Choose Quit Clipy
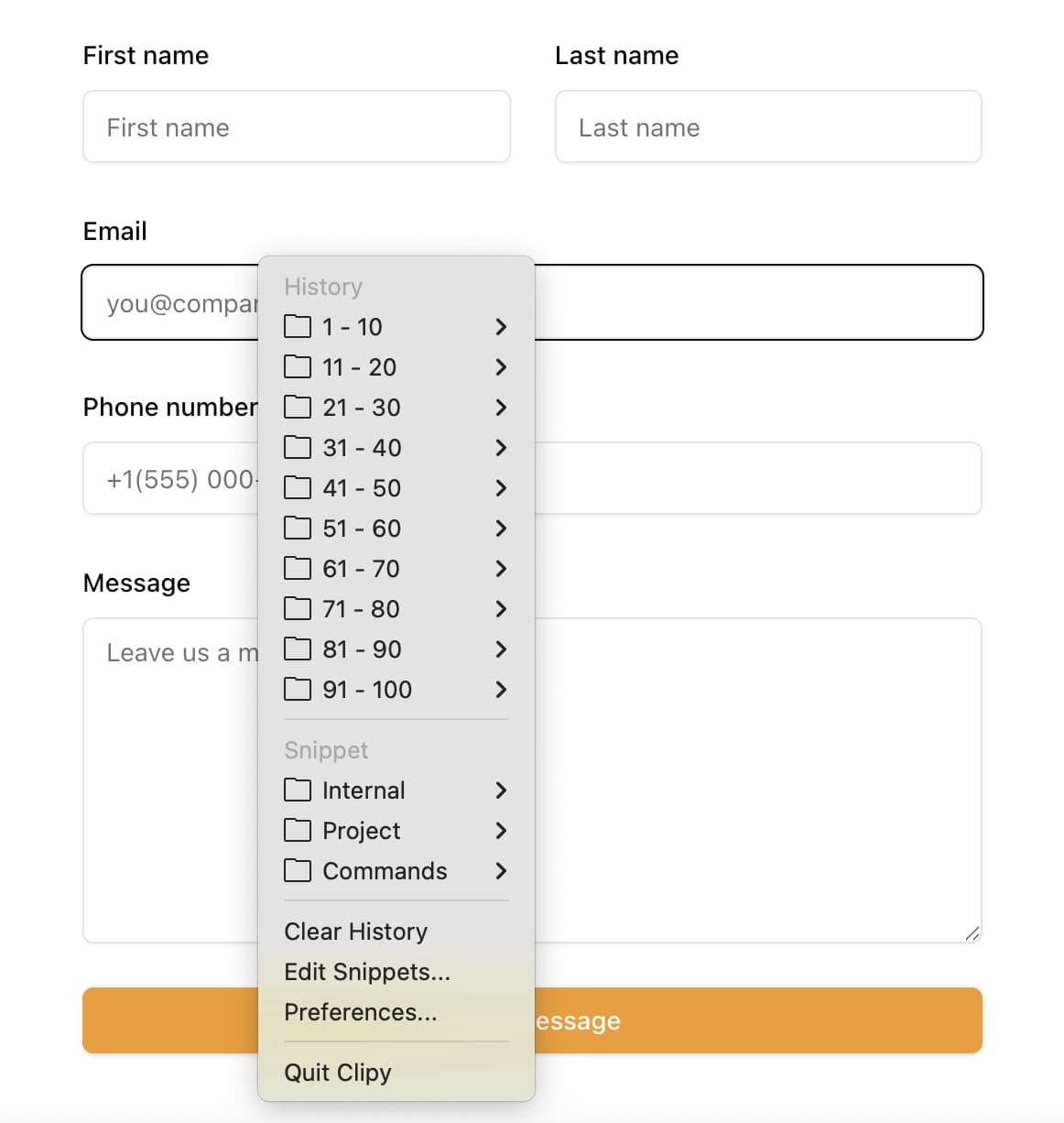The height and width of the screenshot is (1123, 1064). click(337, 1073)
